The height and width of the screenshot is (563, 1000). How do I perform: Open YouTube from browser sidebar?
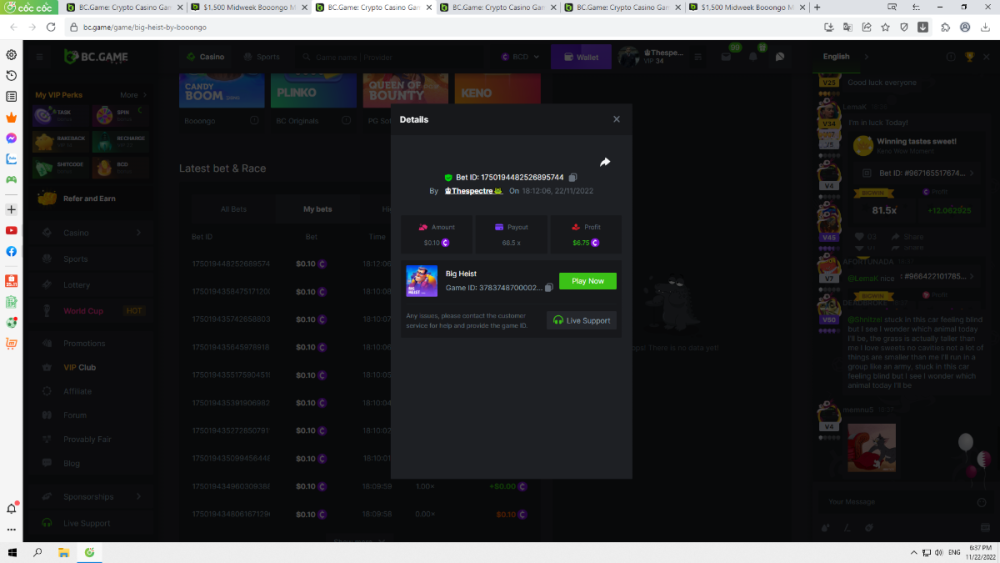point(11,230)
